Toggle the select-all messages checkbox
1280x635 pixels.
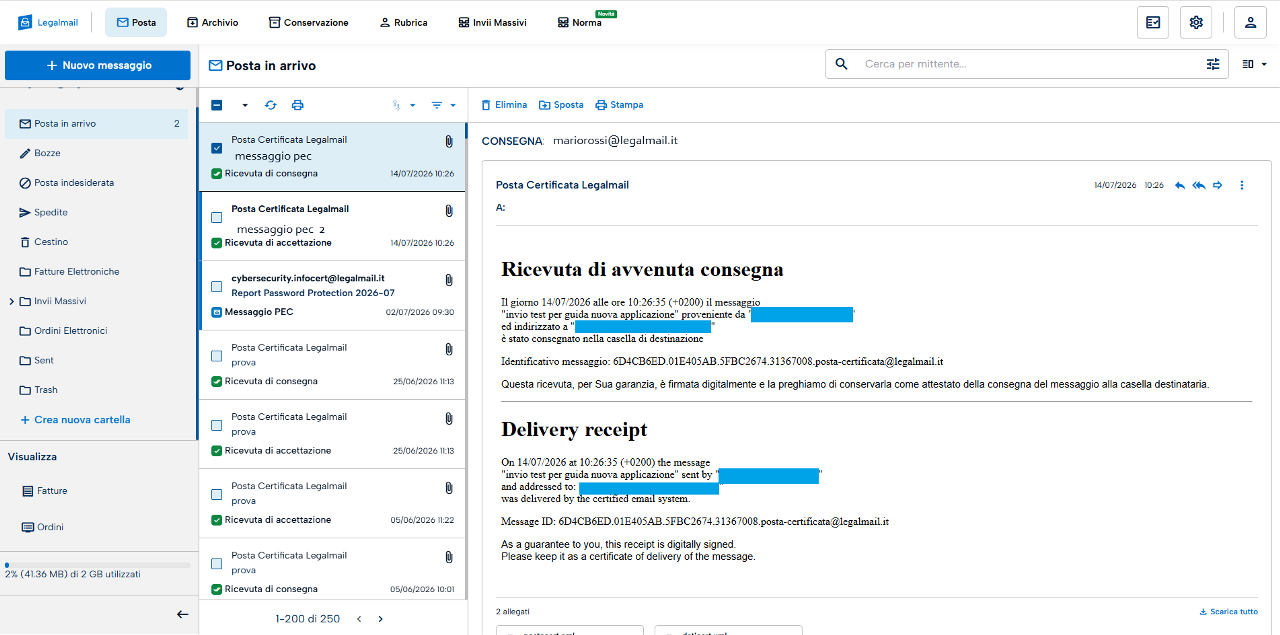(217, 105)
